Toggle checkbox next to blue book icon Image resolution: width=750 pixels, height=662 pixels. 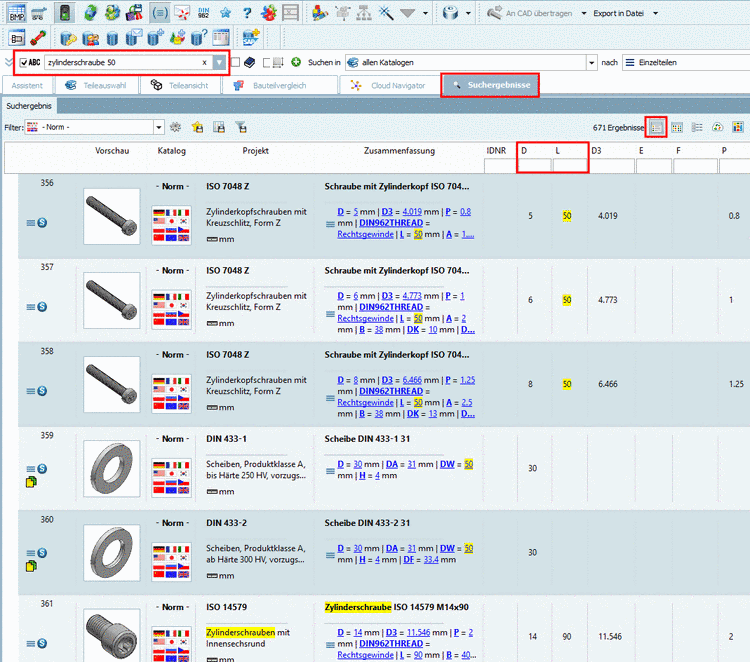(235, 62)
